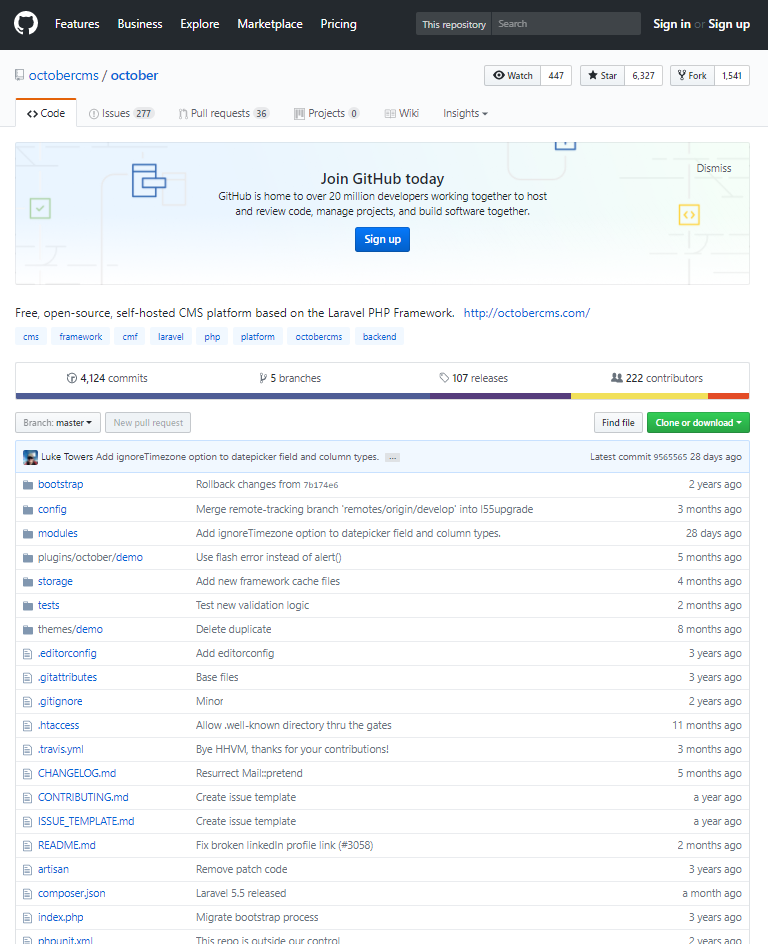Image resolution: width=768 pixels, height=944 pixels.
Task: Click the Watch button
Action: (513, 75)
